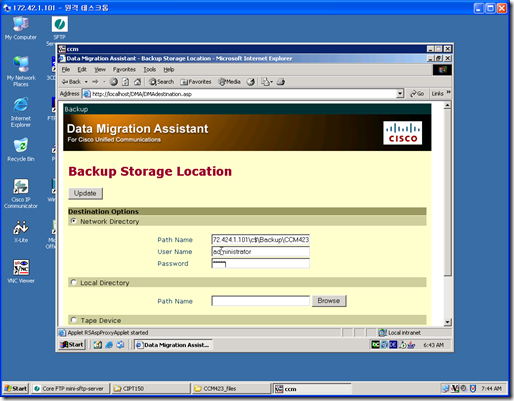
Task: Click Show Desktop quick launch icon
Action: pos(98,345)
